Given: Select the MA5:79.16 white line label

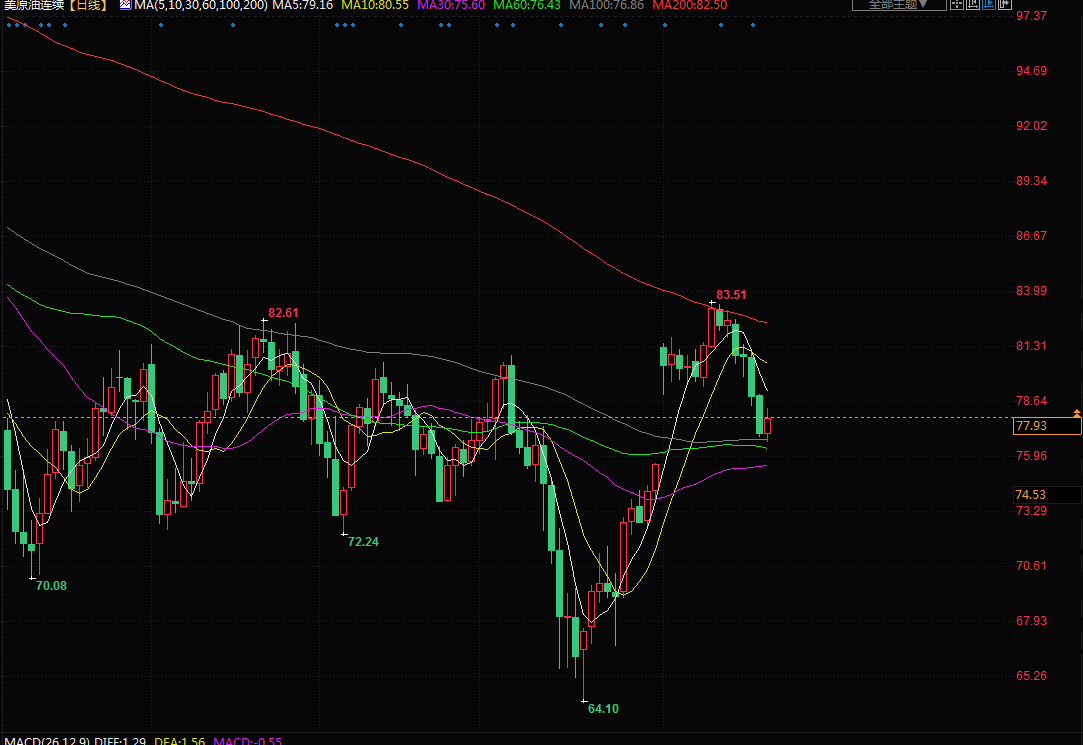Looking at the screenshot, I should [302, 5].
